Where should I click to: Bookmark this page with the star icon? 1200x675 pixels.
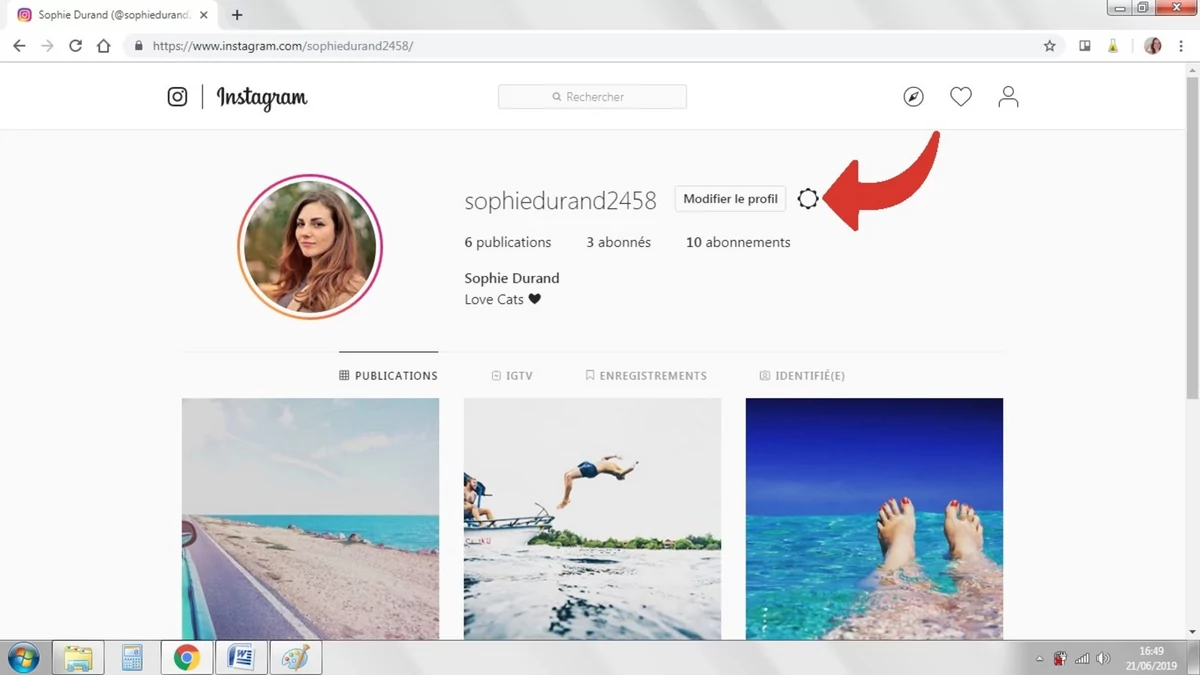pyautogui.click(x=1049, y=46)
